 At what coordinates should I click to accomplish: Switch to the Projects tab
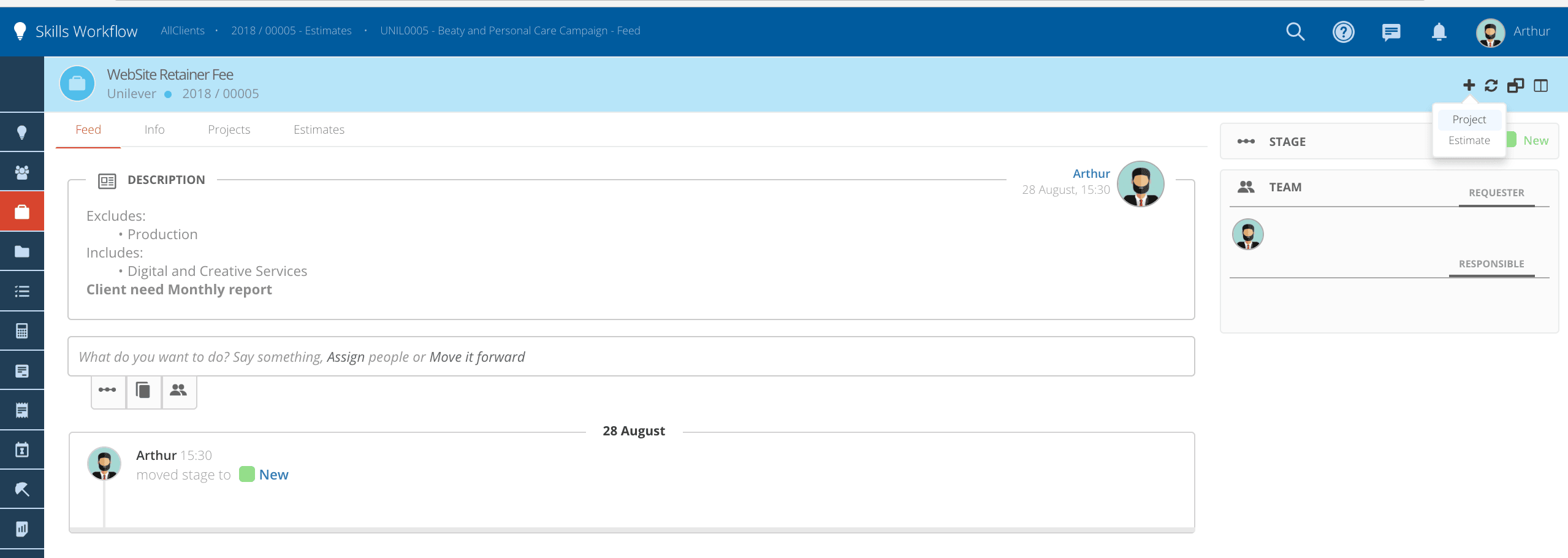[229, 129]
